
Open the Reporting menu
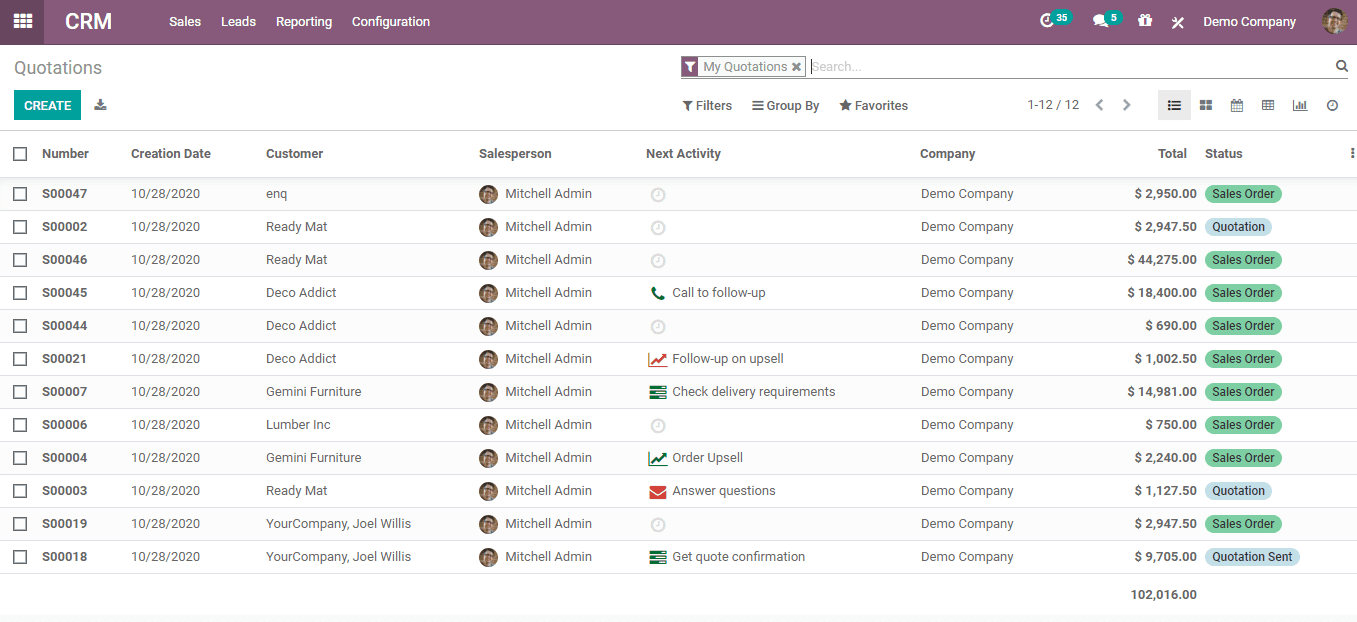[304, 21]
